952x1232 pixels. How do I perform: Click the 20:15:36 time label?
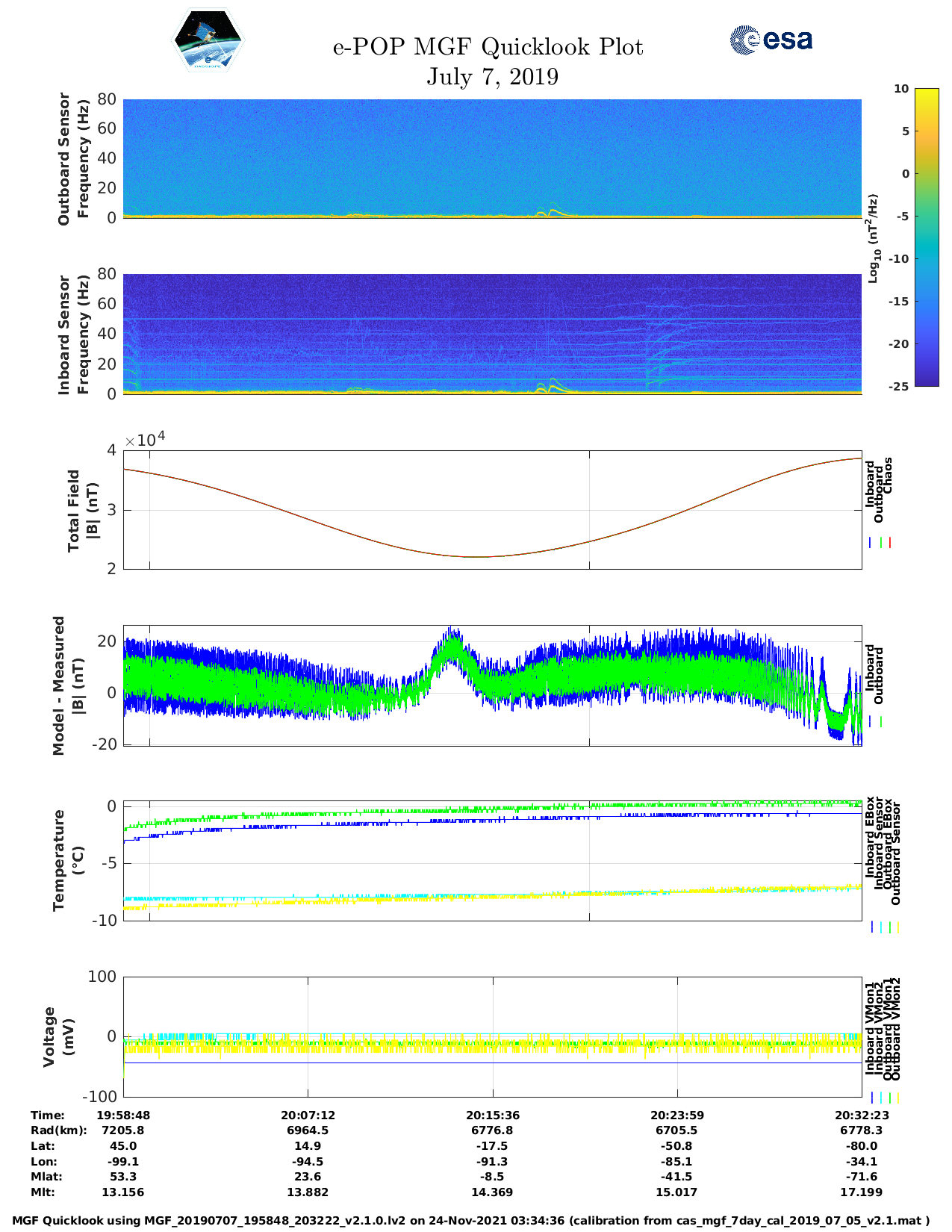click(x=492, y=1115)
